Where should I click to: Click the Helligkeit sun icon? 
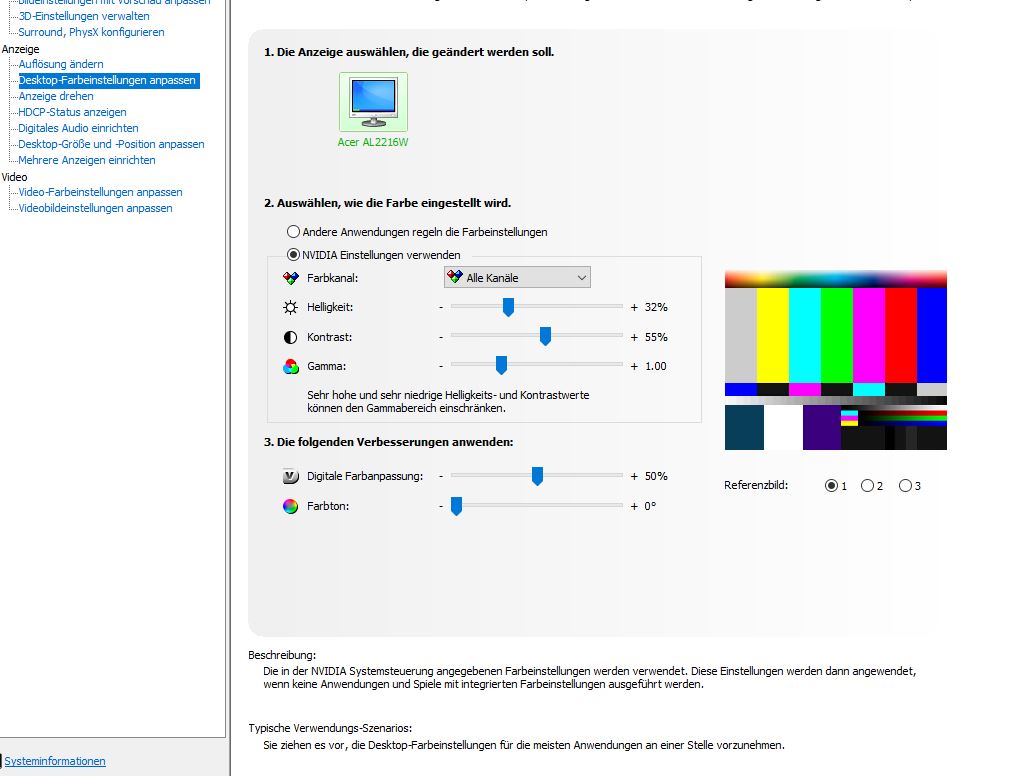click(290, 307)
